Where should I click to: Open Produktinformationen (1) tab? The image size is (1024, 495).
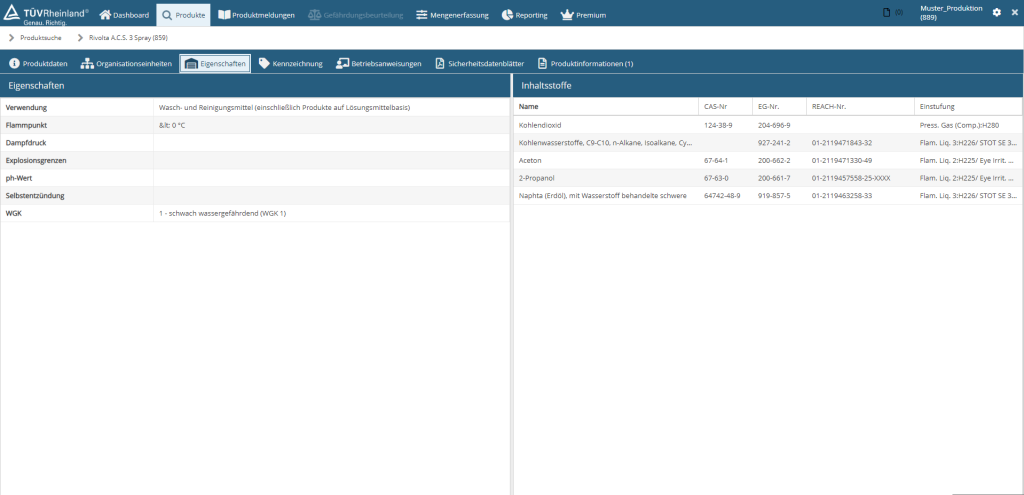pyautogui.click(x=586, y=63)
